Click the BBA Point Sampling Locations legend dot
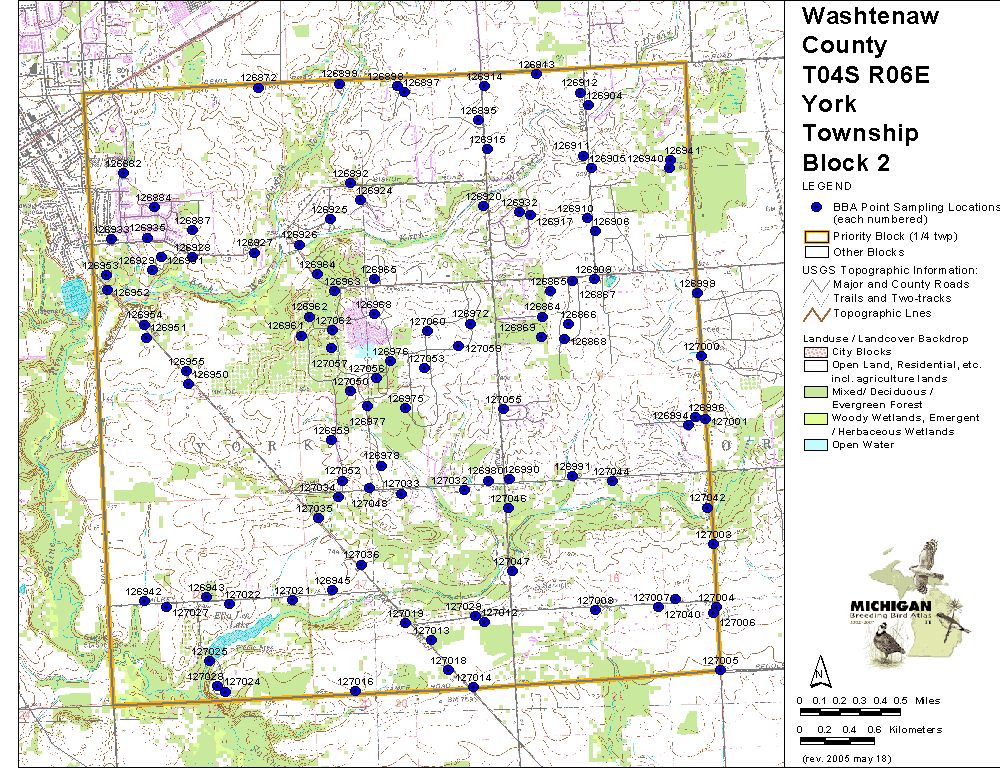Screen dimensions: 1000x768 pyautogui.click(x=816, y=206)
